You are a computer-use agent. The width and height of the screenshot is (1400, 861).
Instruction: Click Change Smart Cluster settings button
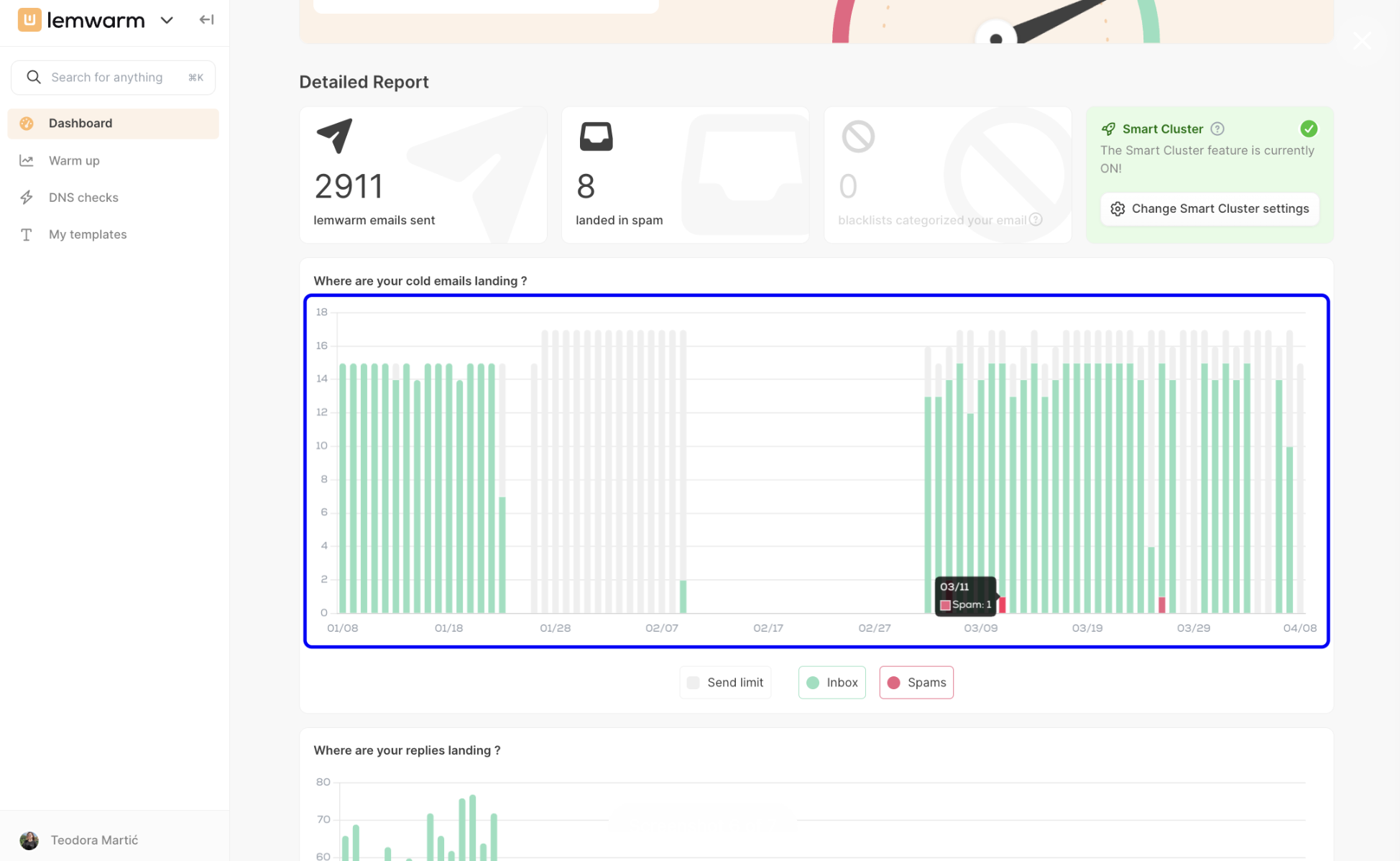point(1210,208)
